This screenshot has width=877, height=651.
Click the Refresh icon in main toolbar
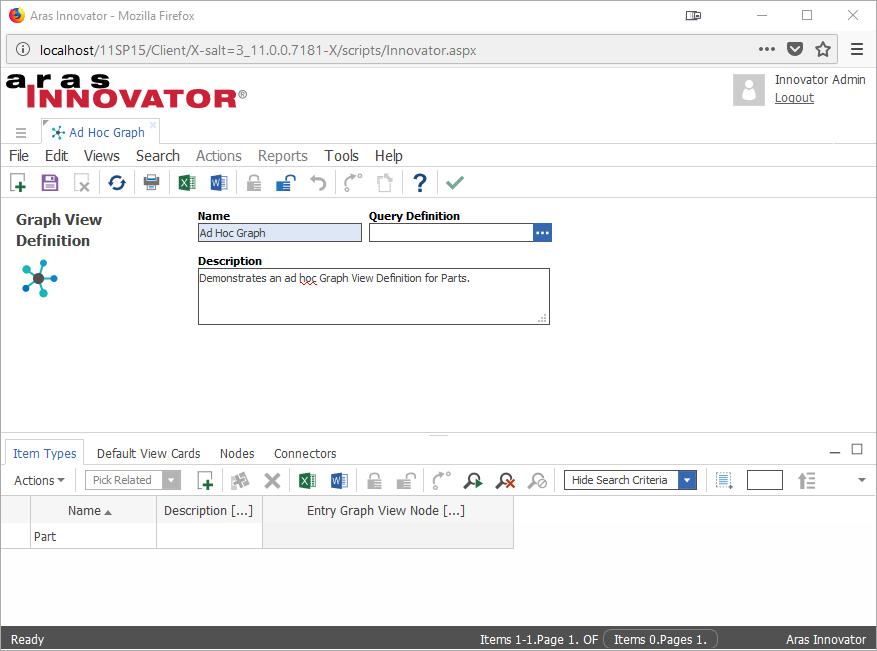coord(117,182)
